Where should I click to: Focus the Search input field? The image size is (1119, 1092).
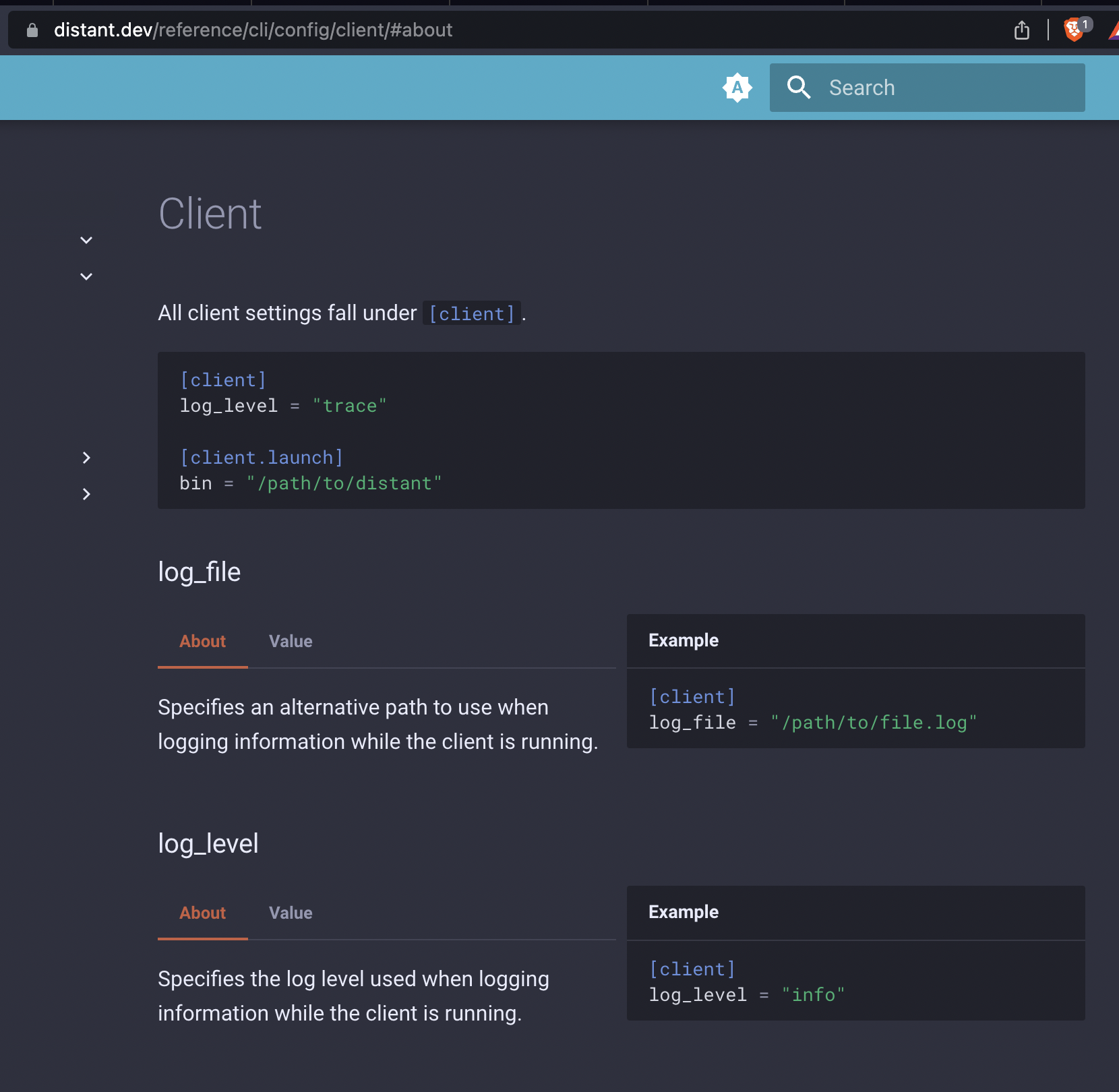coord(928,88)
